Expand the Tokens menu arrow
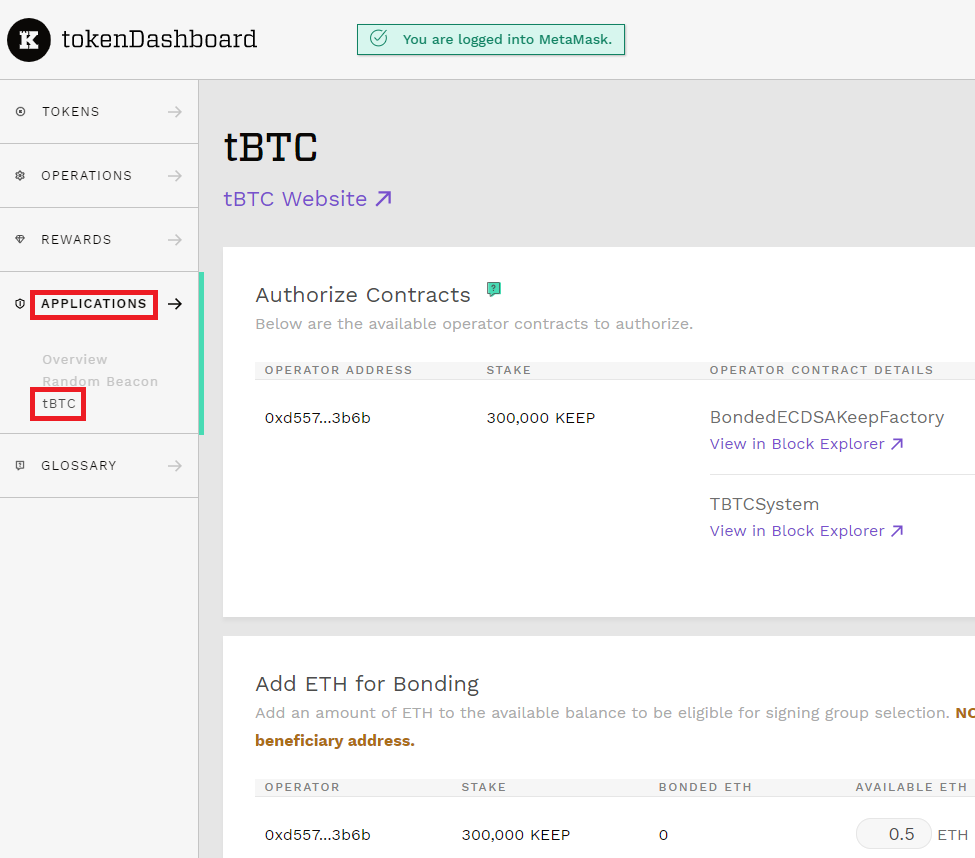975x858 pixels. click(x=175, y=112)
